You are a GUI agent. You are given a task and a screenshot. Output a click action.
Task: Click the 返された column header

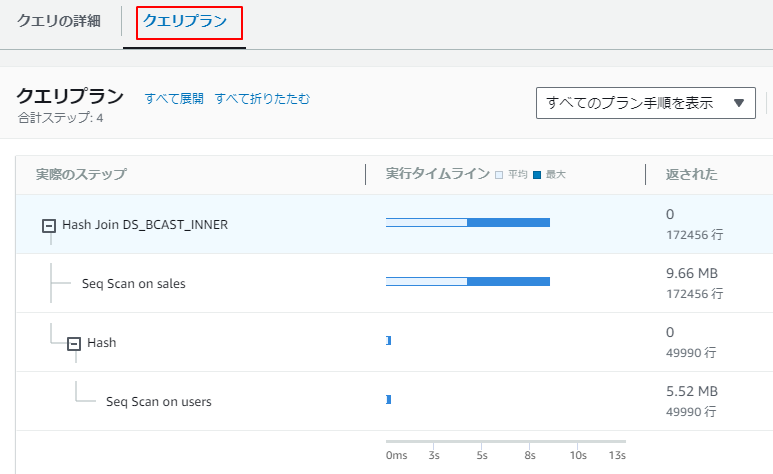tap(692, 174)
